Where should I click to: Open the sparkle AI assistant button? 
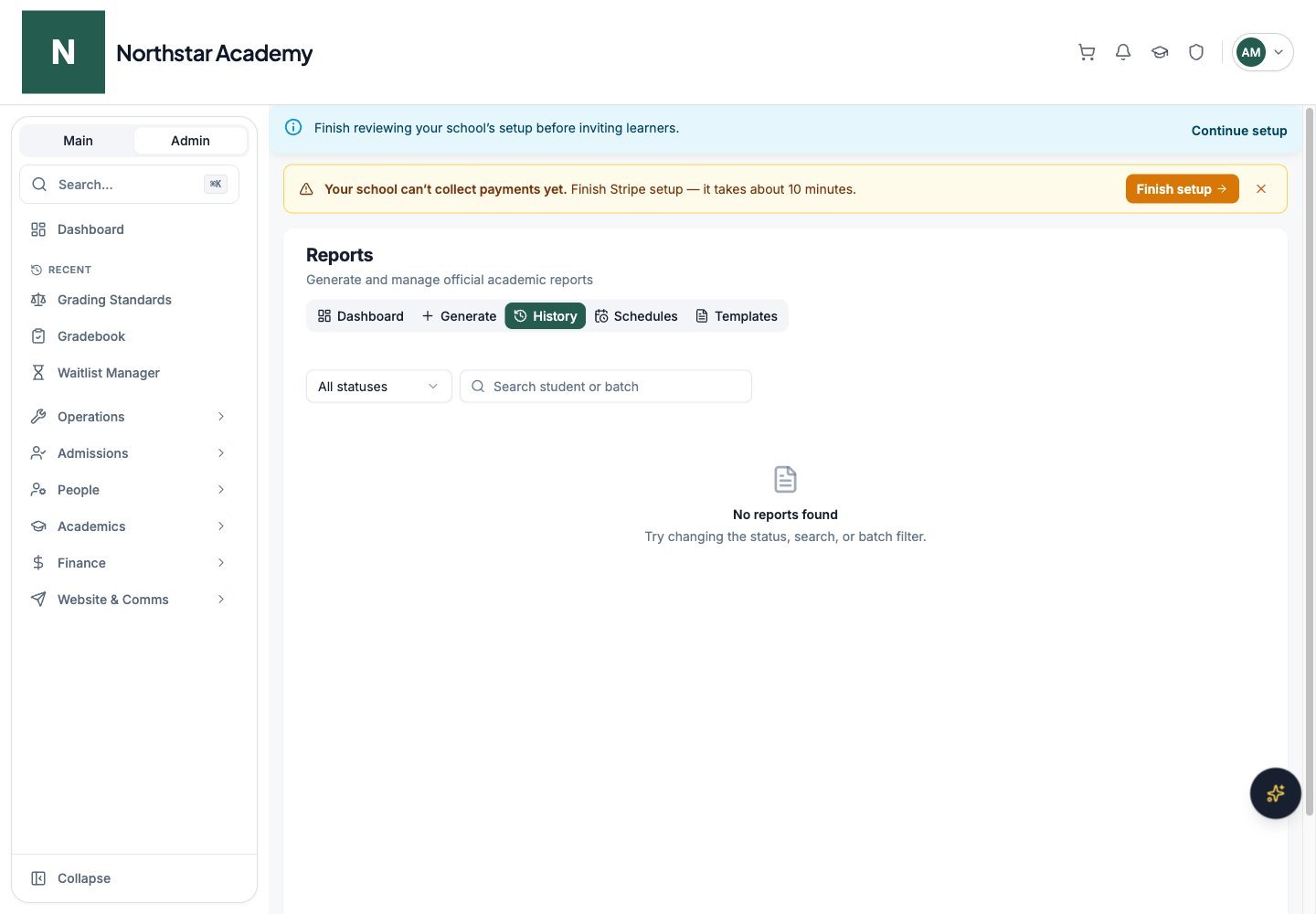(x=1275, y=793)
